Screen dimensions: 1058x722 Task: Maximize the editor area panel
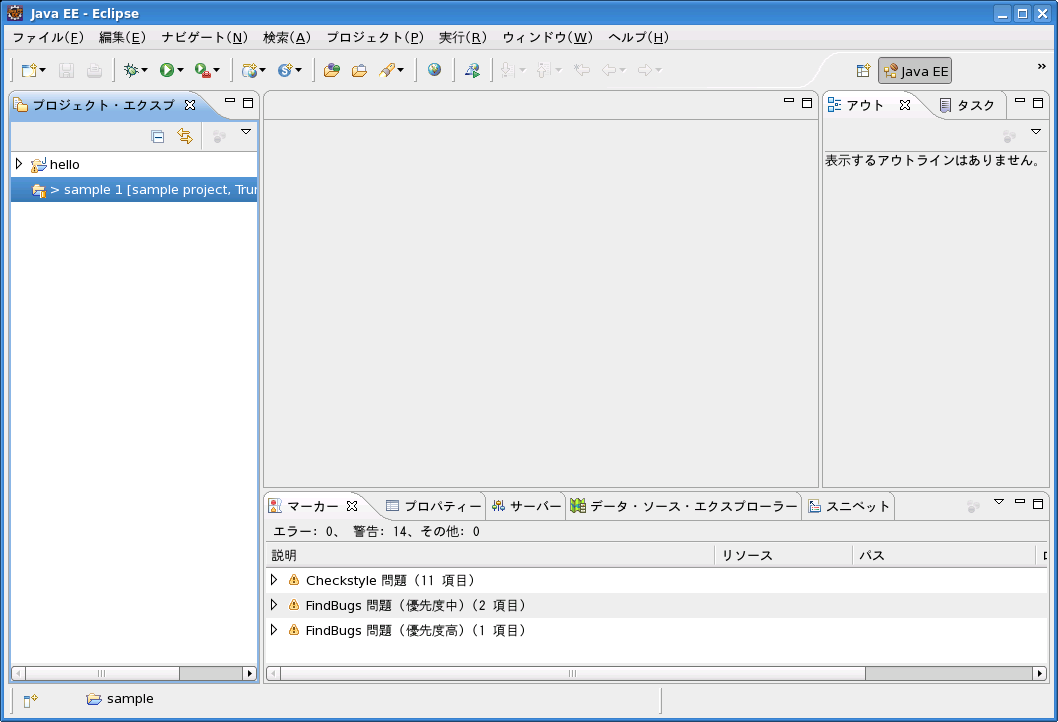pos(807,103)
